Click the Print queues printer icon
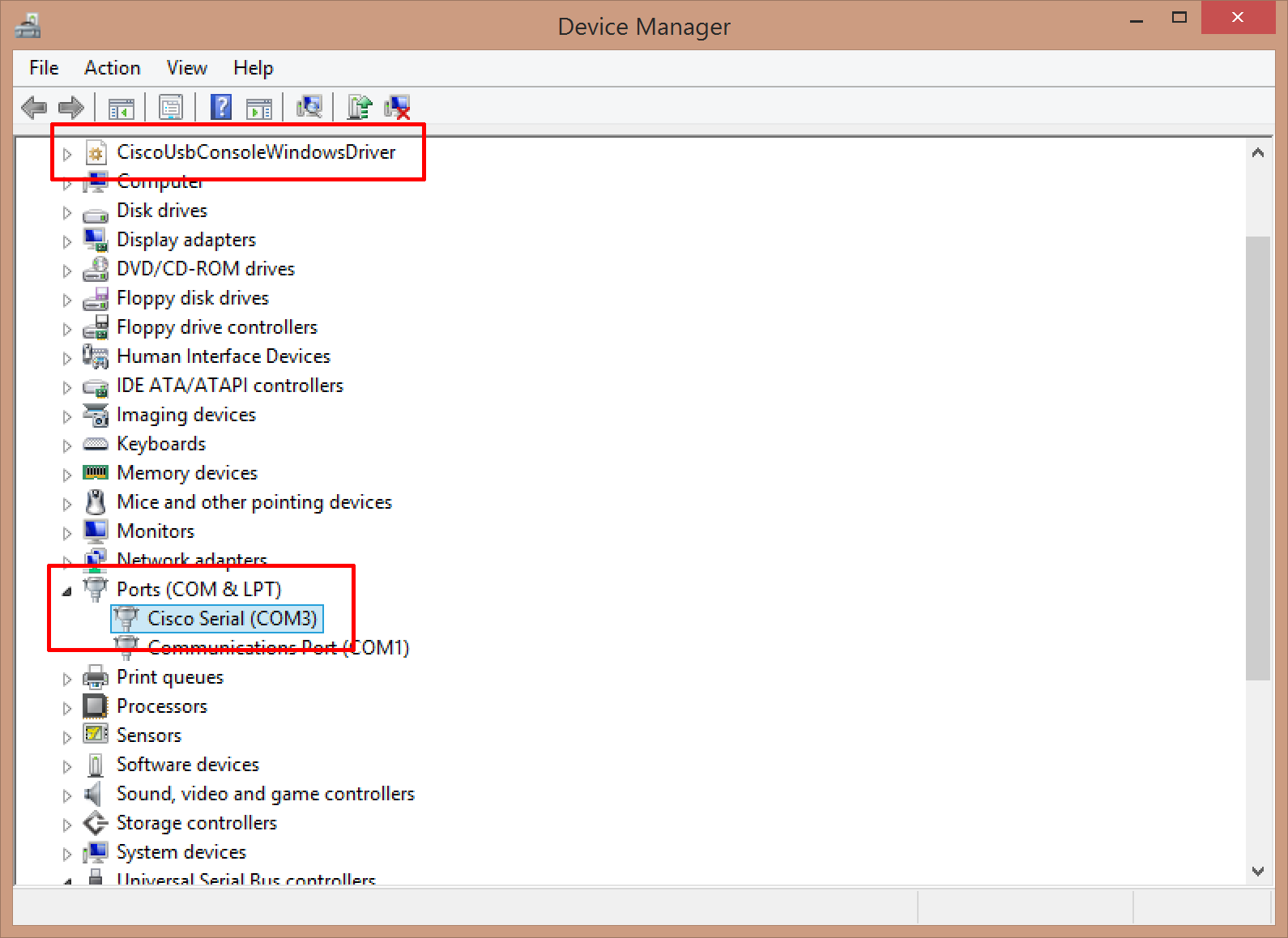The image size is (1288, 938). [96, 677]
